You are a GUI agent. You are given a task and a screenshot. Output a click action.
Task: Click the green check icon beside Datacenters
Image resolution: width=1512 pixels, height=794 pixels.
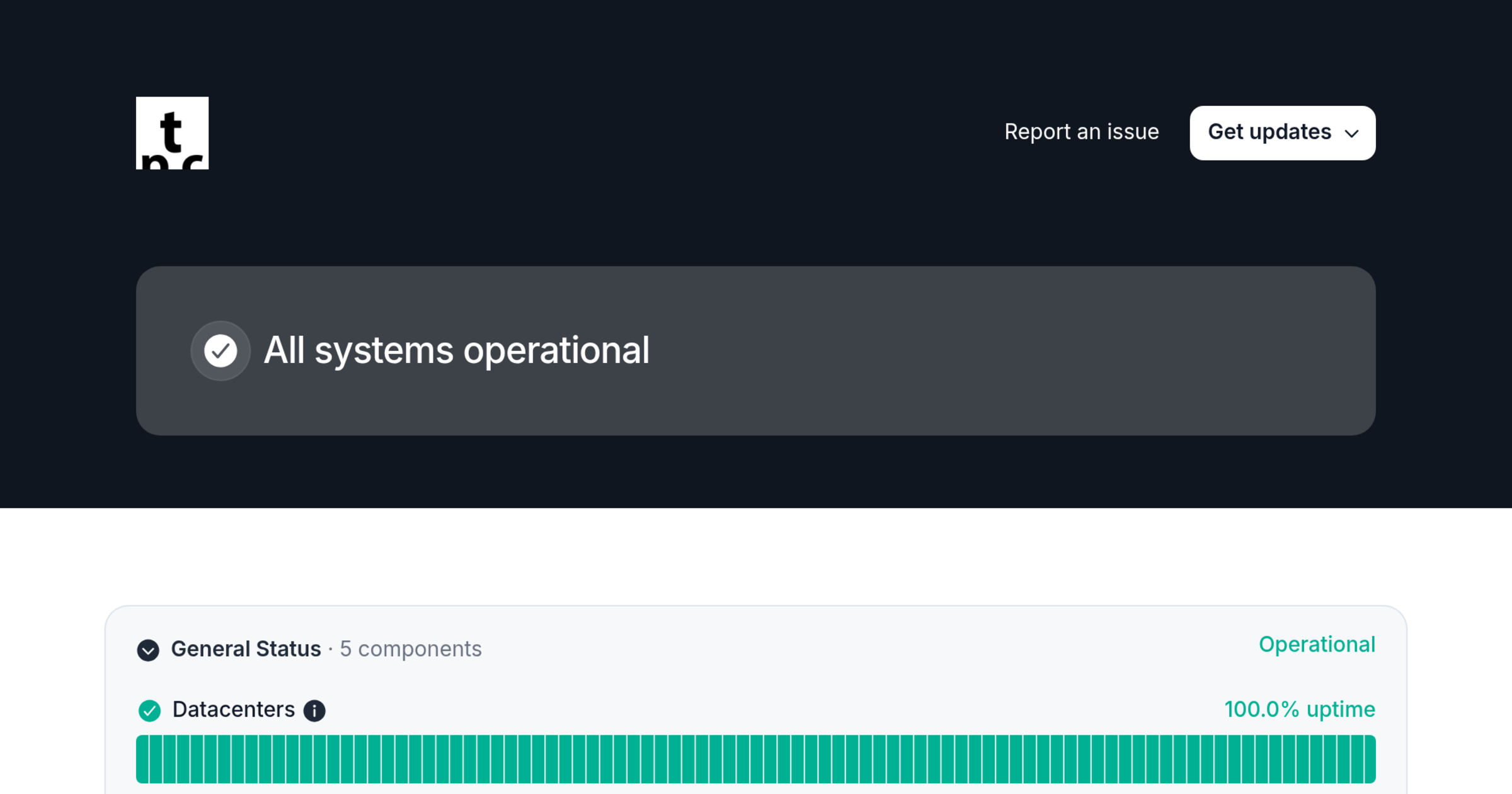pyautogui.click(x=149, y=711)
